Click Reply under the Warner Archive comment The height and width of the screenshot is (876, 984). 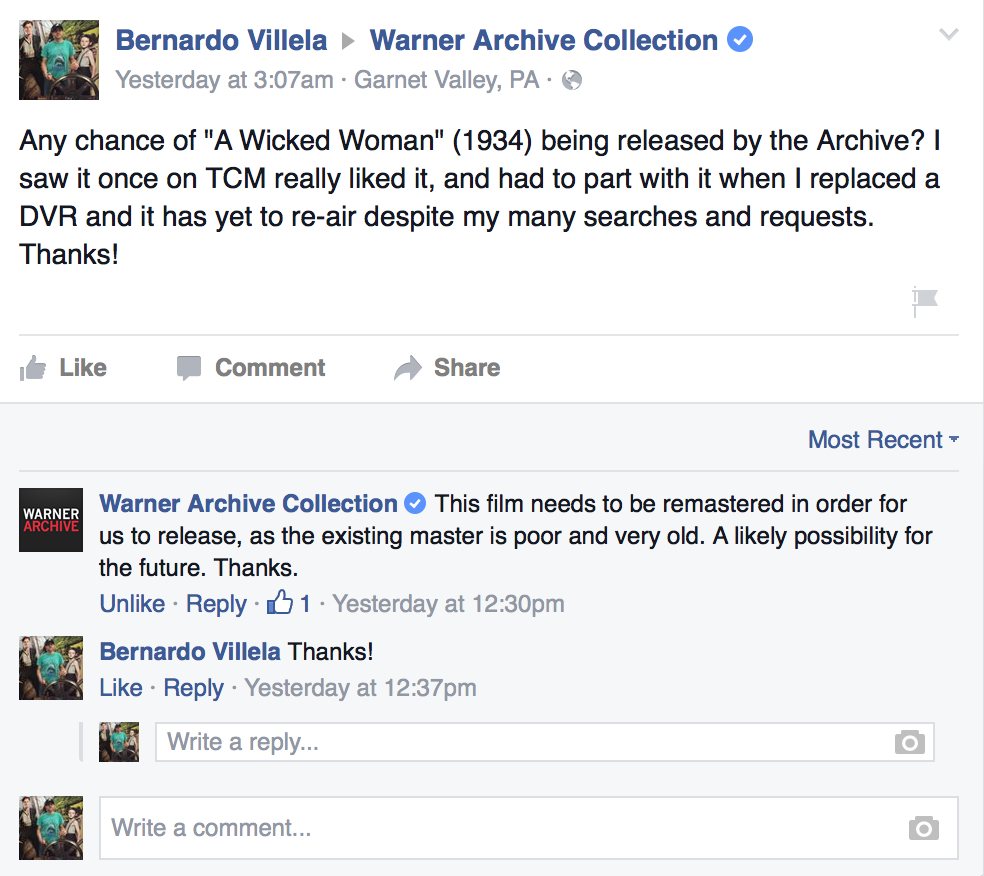coord(216,603)
